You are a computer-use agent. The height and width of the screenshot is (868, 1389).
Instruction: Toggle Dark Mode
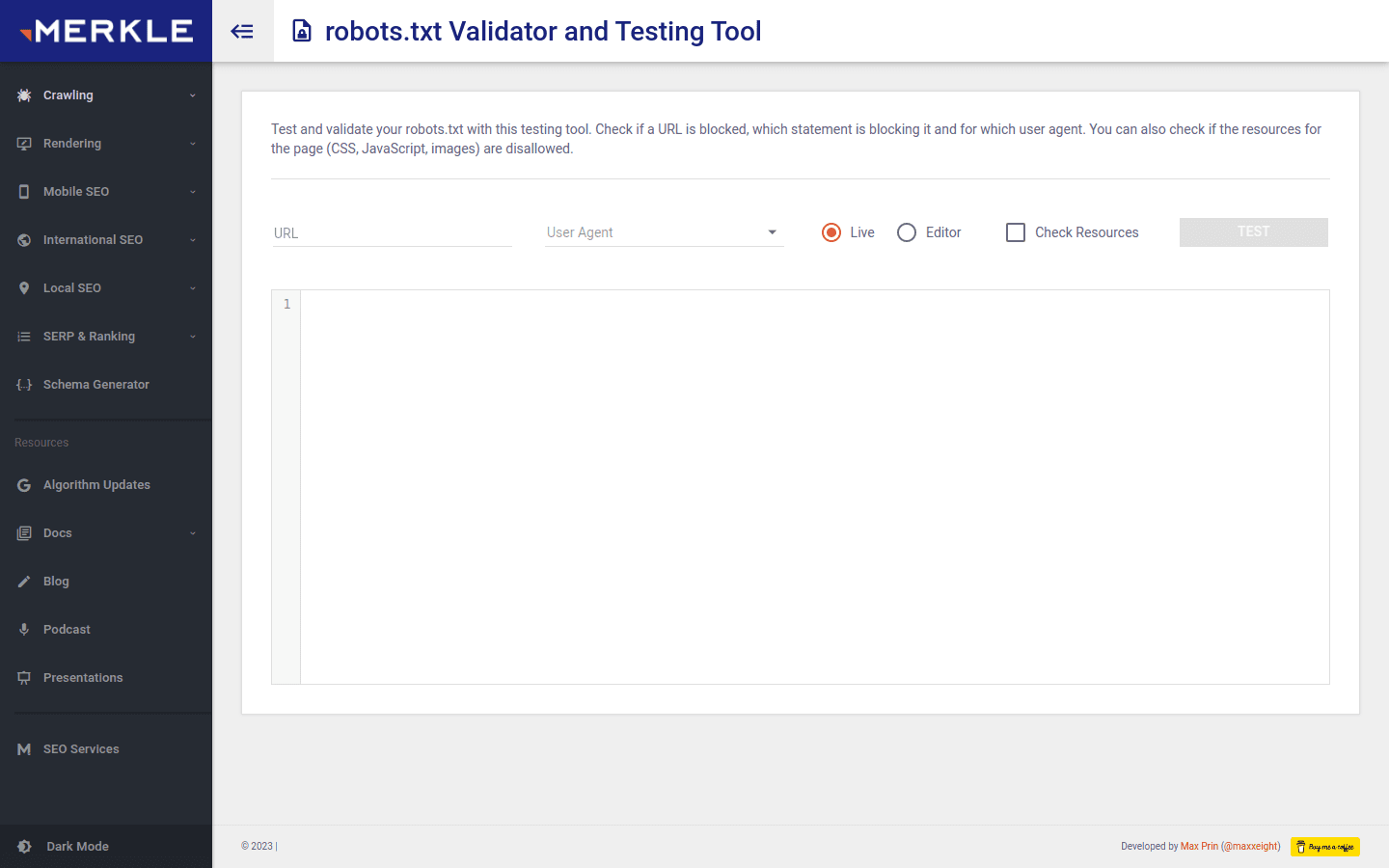[77, 846]
